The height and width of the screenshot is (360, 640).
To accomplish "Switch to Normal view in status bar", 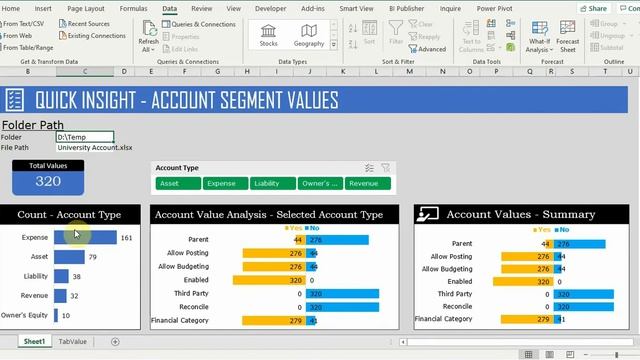I will [528, 354].
